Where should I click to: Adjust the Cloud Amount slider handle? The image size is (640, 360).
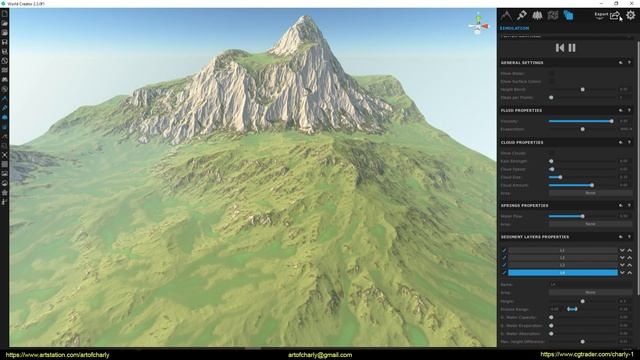[592, 185]
